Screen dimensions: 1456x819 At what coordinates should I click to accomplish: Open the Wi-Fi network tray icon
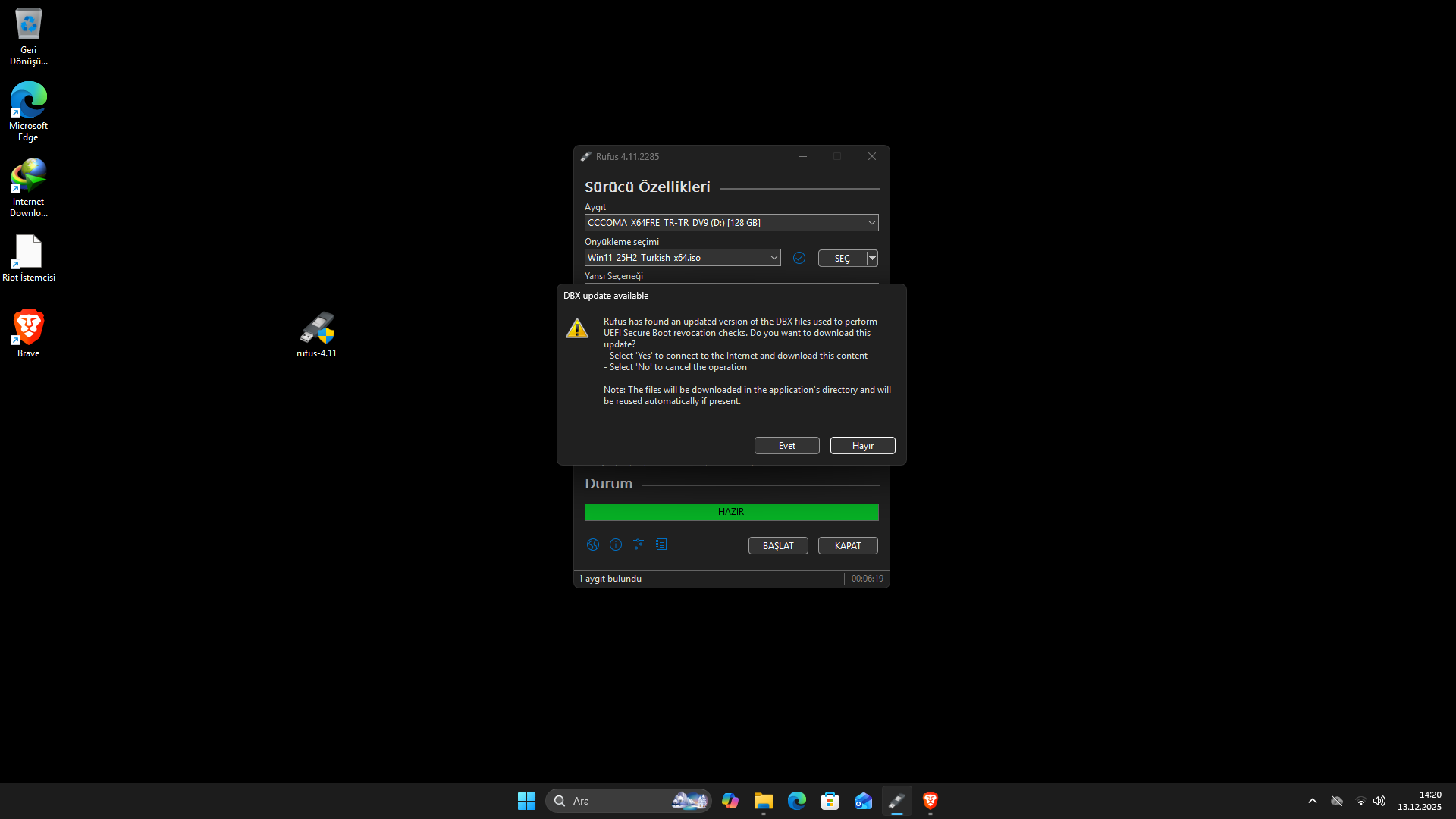[x=1361, y=801]
